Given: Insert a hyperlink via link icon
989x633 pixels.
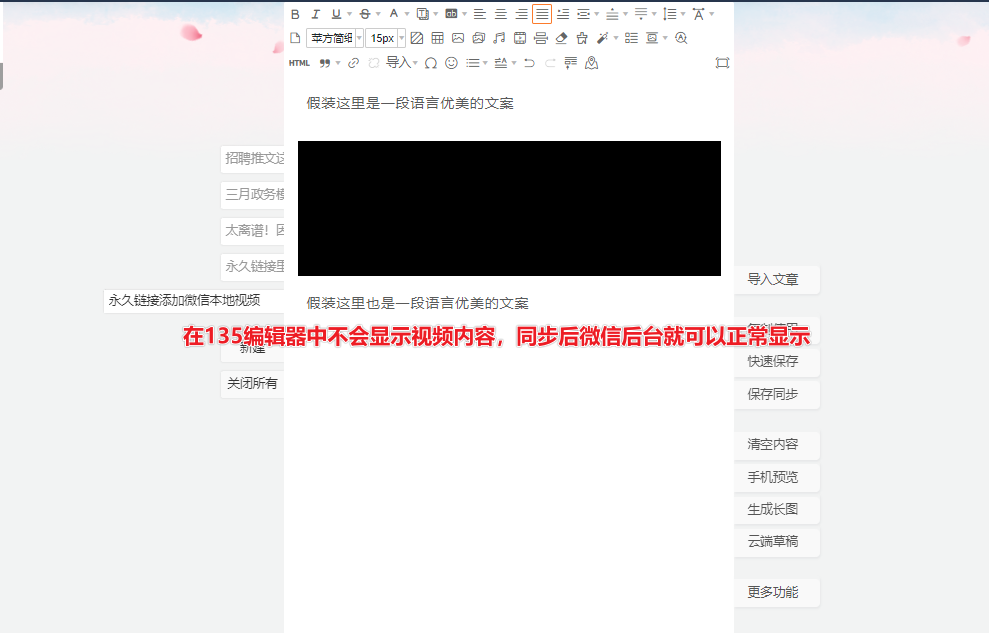Looking at the screenshot, I should tap(353, 63).
